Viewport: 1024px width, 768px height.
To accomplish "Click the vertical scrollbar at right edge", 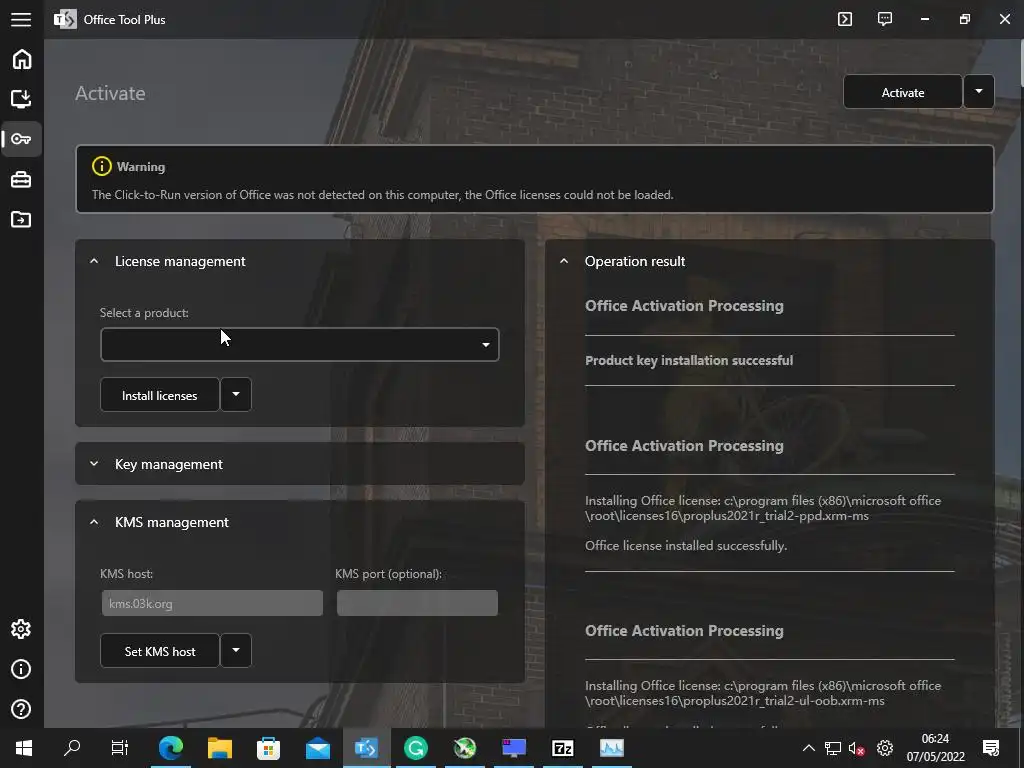I will [1020, 62].
